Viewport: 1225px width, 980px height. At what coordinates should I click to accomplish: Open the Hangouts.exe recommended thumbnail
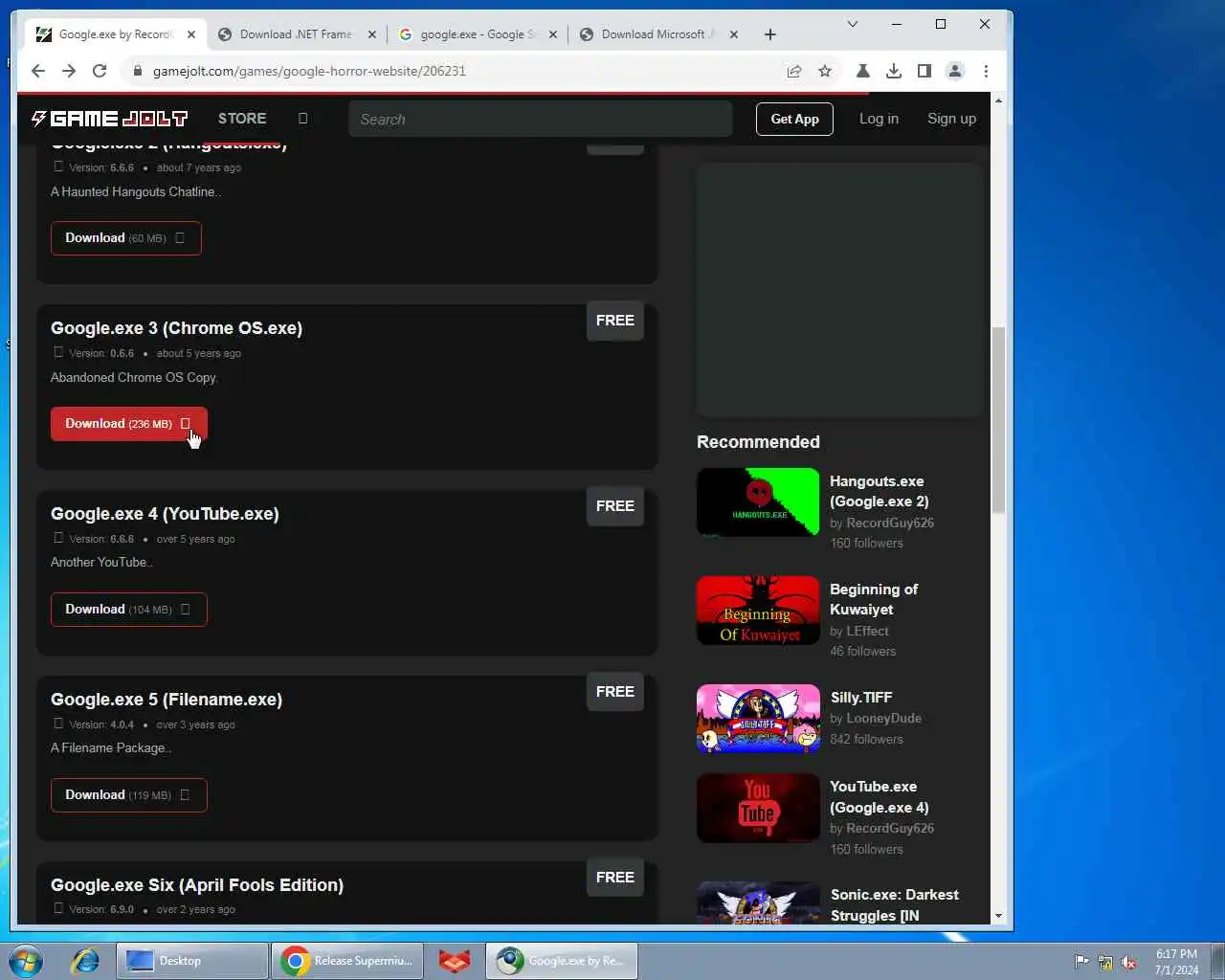click(x=758, y=502)
